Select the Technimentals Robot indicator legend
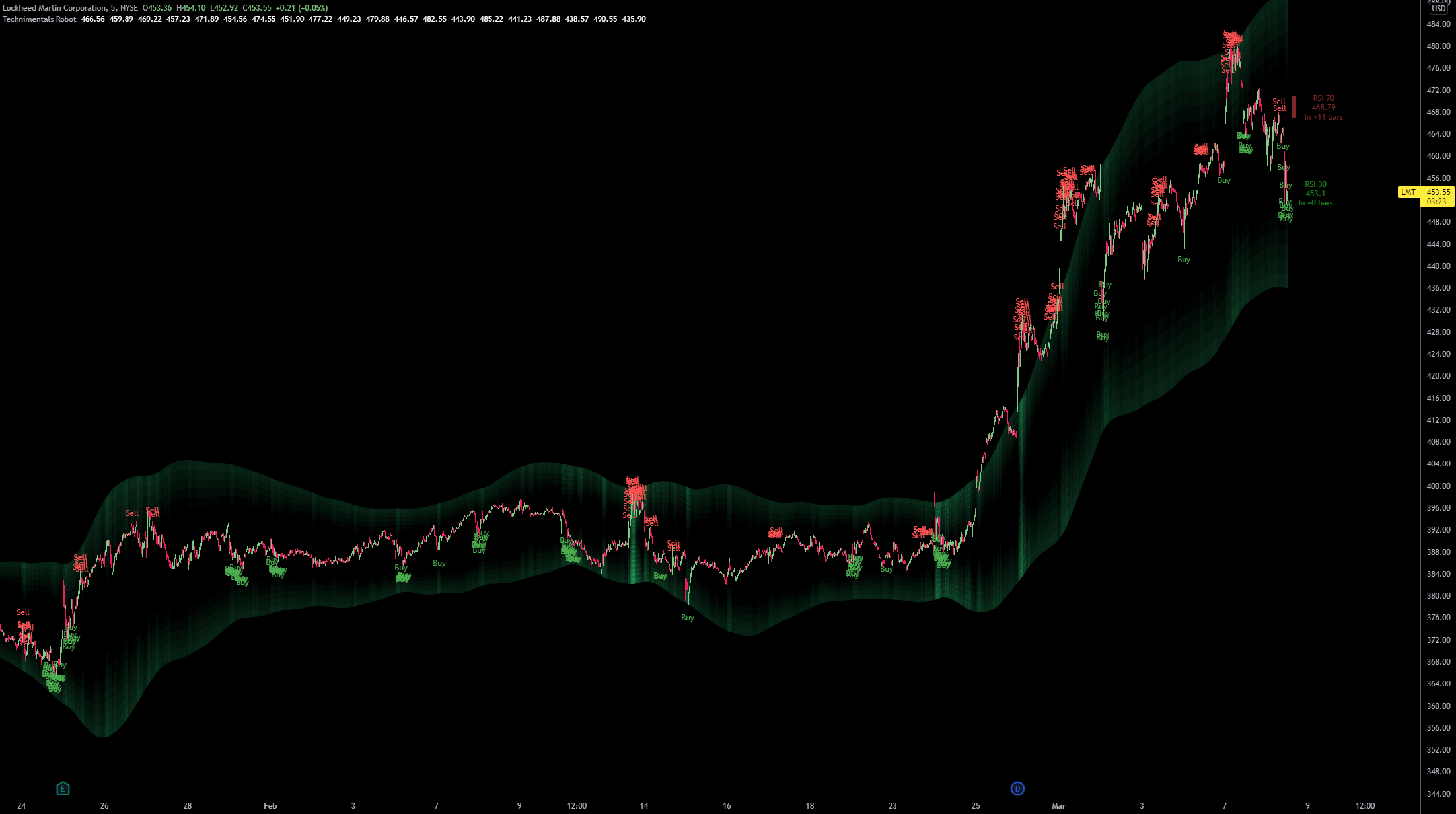The height and width of the screenshot is (814, 1456). (x=40, y=19)
